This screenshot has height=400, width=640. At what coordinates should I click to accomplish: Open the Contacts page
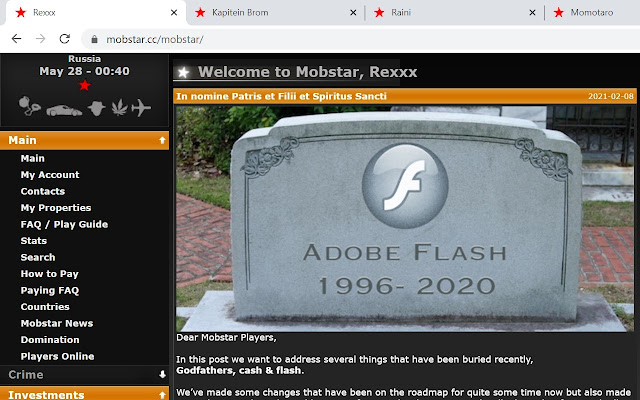[x=43, y=191]
